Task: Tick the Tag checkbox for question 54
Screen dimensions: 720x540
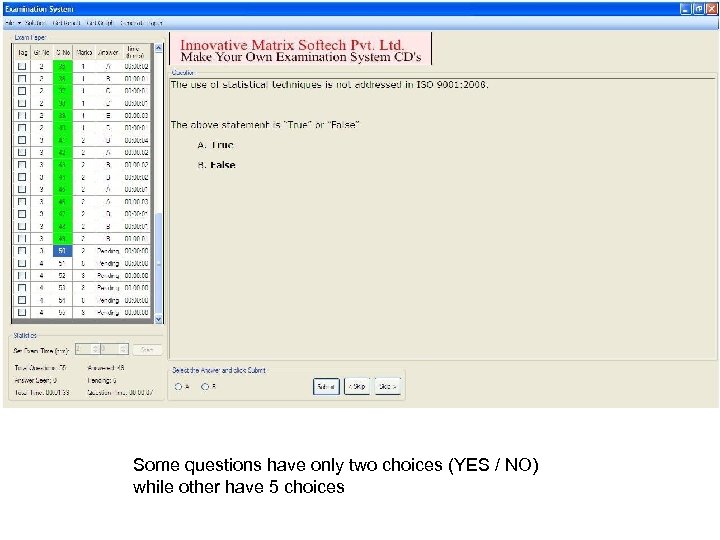Action: click(22, 300)
